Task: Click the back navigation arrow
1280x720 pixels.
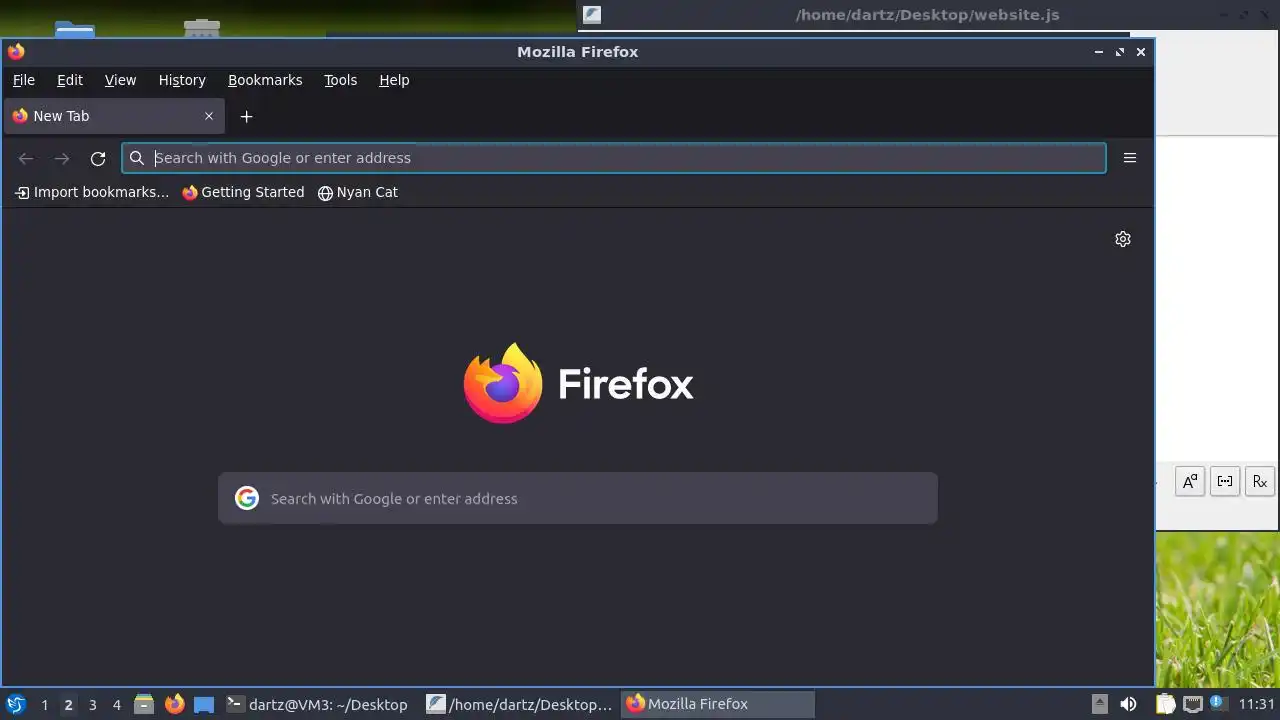Action: pyautogui.click(x=26, y=158)
